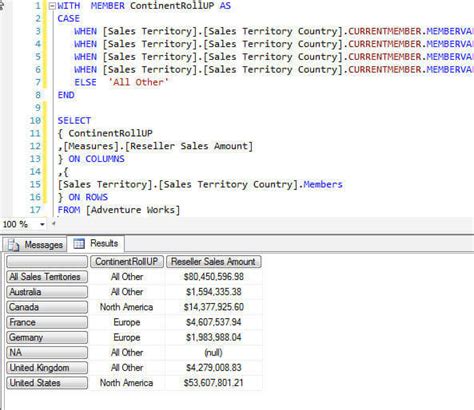The image size is (474, 410).
Task: Click the SELECT keyword on line 10
Action: [74, 120]
